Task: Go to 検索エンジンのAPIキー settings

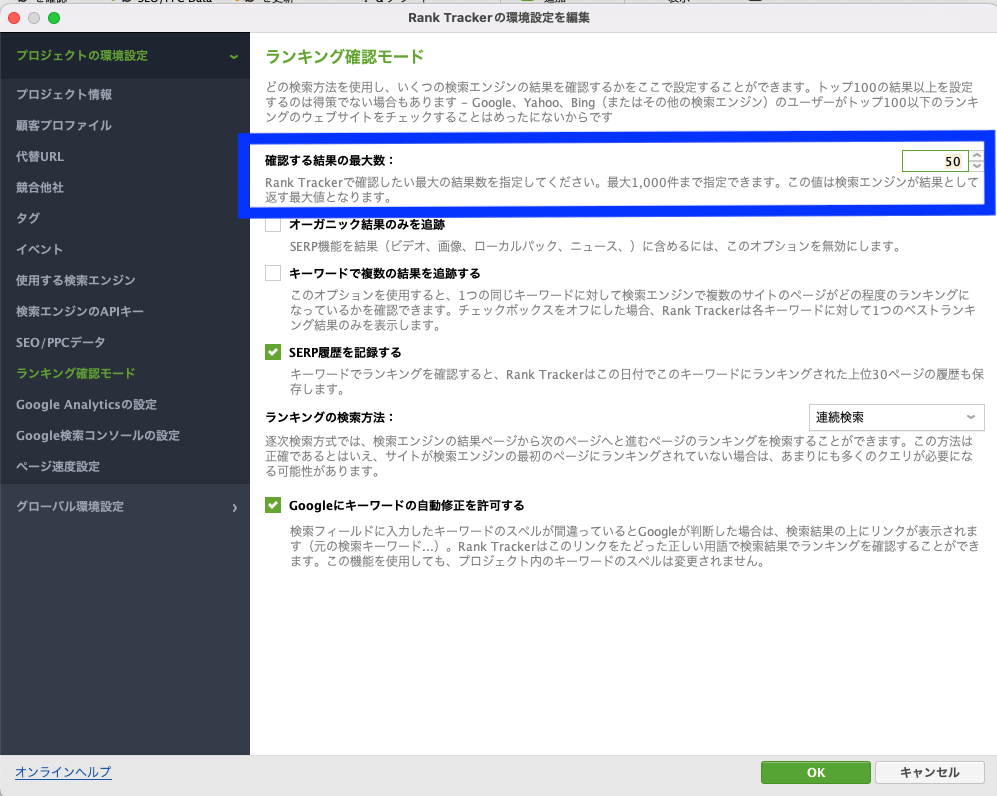Action: [x=79, y=312]
